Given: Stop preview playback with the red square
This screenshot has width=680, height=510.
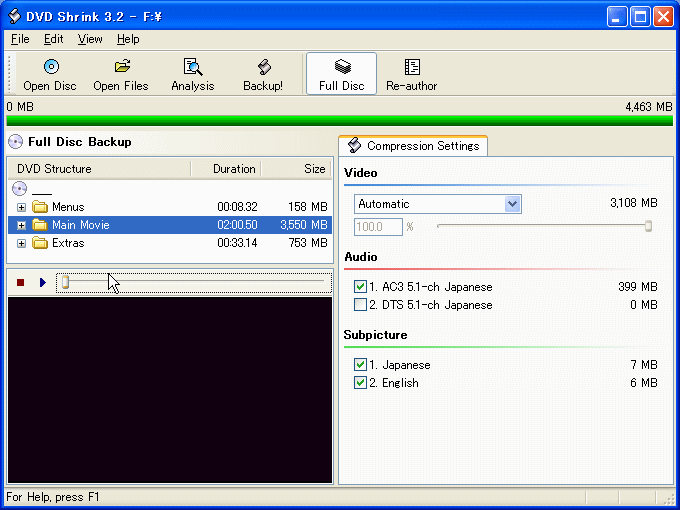Looking at the screenshot, I should click(x=20, y=283).
